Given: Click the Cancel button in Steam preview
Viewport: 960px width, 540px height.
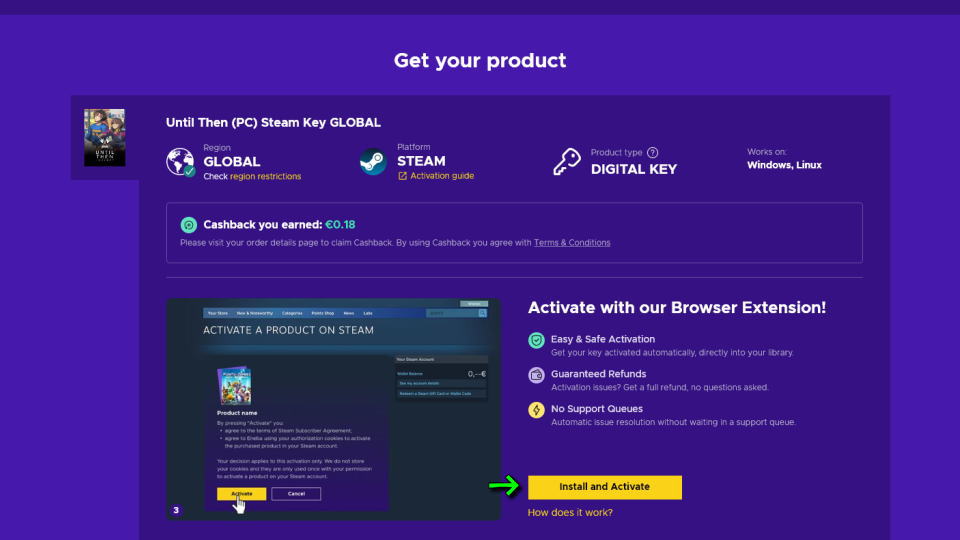Looking at the screenshot, I should pyautogui.click(x=296, y=493).
